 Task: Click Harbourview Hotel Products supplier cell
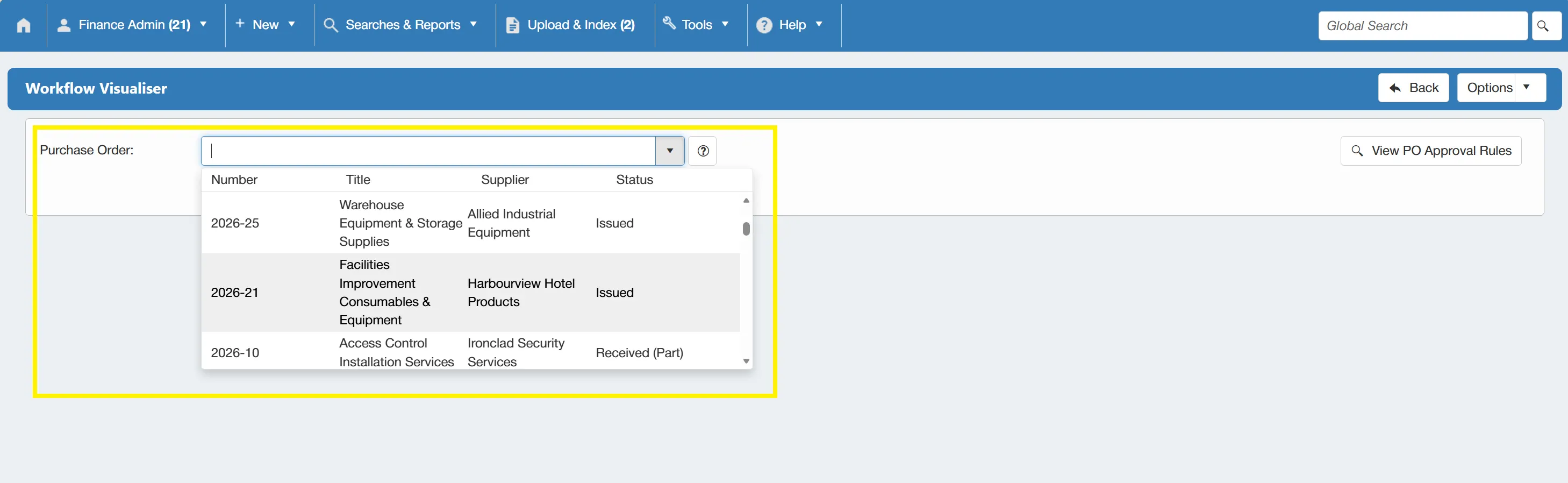click(521, 293)
